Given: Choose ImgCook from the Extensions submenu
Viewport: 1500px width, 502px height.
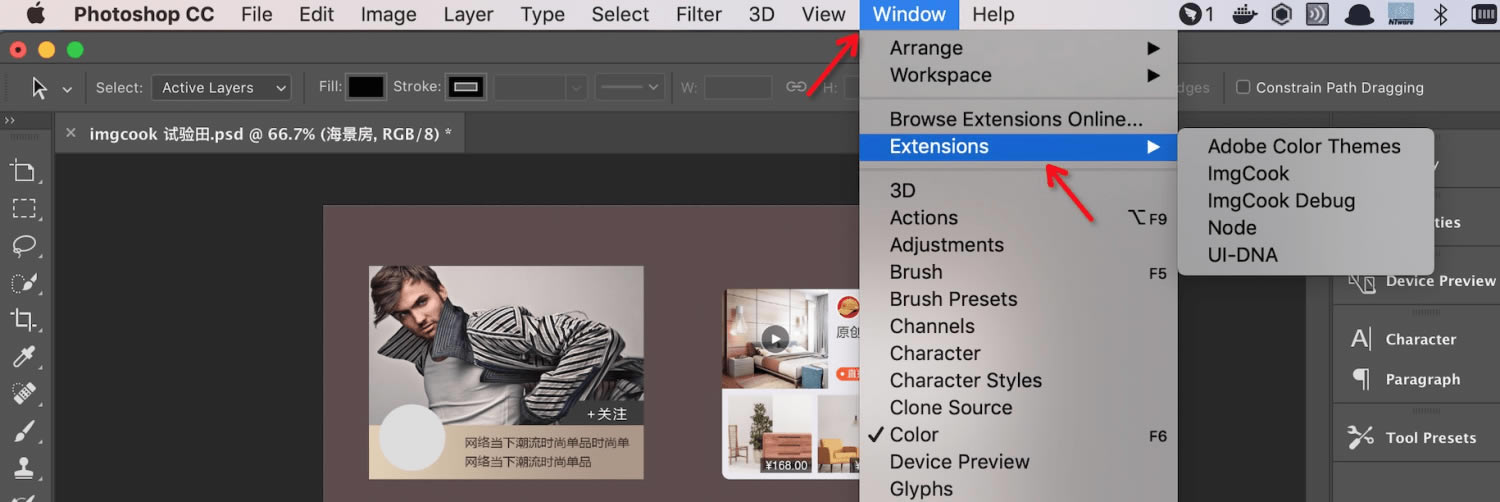Looking at the screenshot, I should click(x=1248, y=174).
